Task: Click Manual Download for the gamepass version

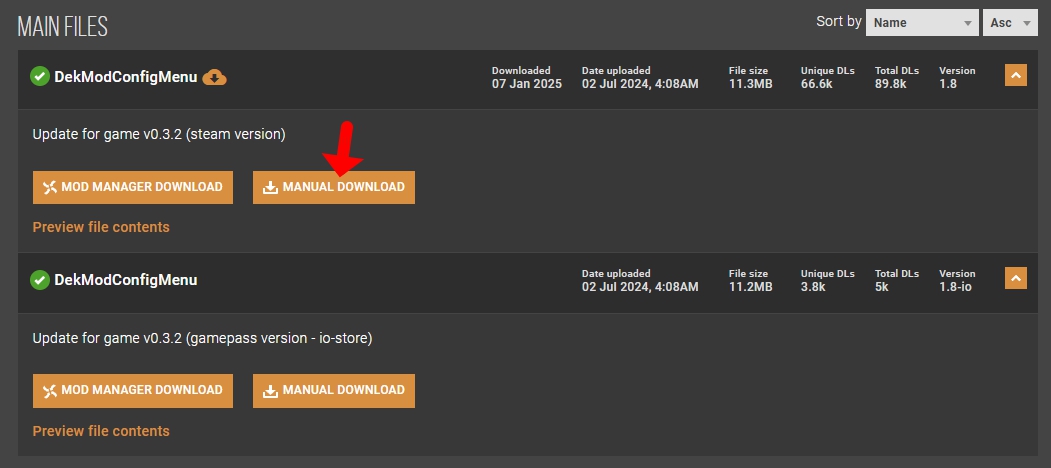Action: (334, 391)
